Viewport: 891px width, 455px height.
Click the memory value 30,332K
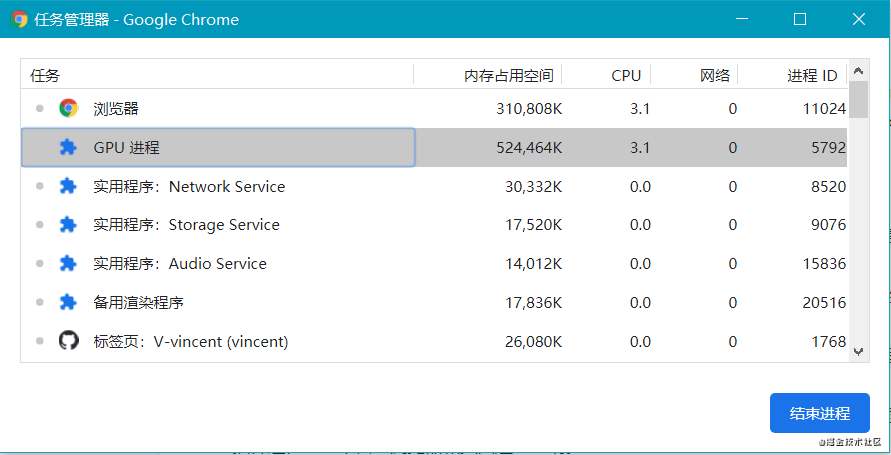(534, 186)
